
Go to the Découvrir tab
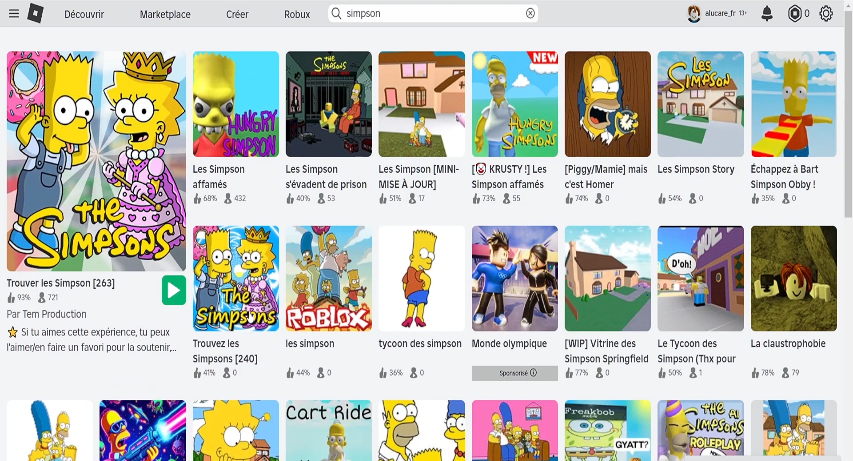[x=84, y=14]
